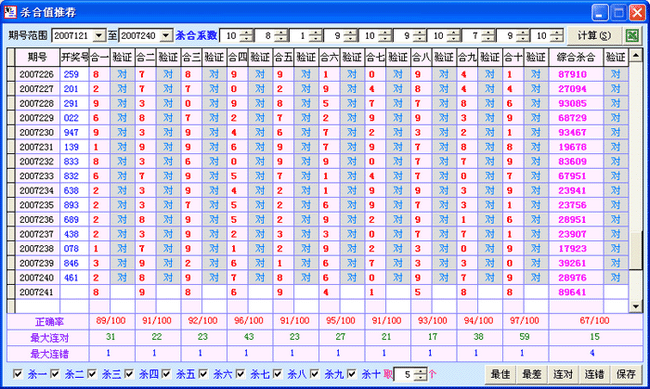The image size is (650, 389).
Task: Click the 正确率 row label
Action: (49, 322)
